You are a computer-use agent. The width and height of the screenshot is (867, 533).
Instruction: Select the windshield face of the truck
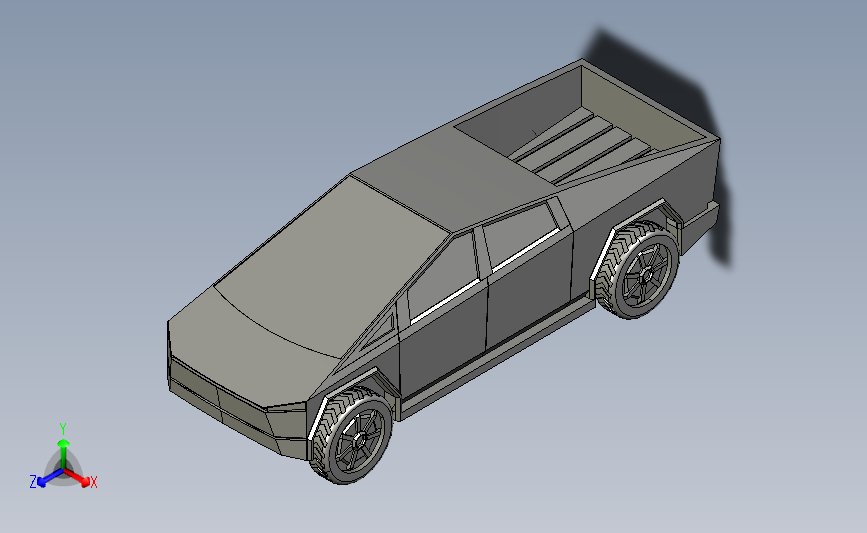332,265
